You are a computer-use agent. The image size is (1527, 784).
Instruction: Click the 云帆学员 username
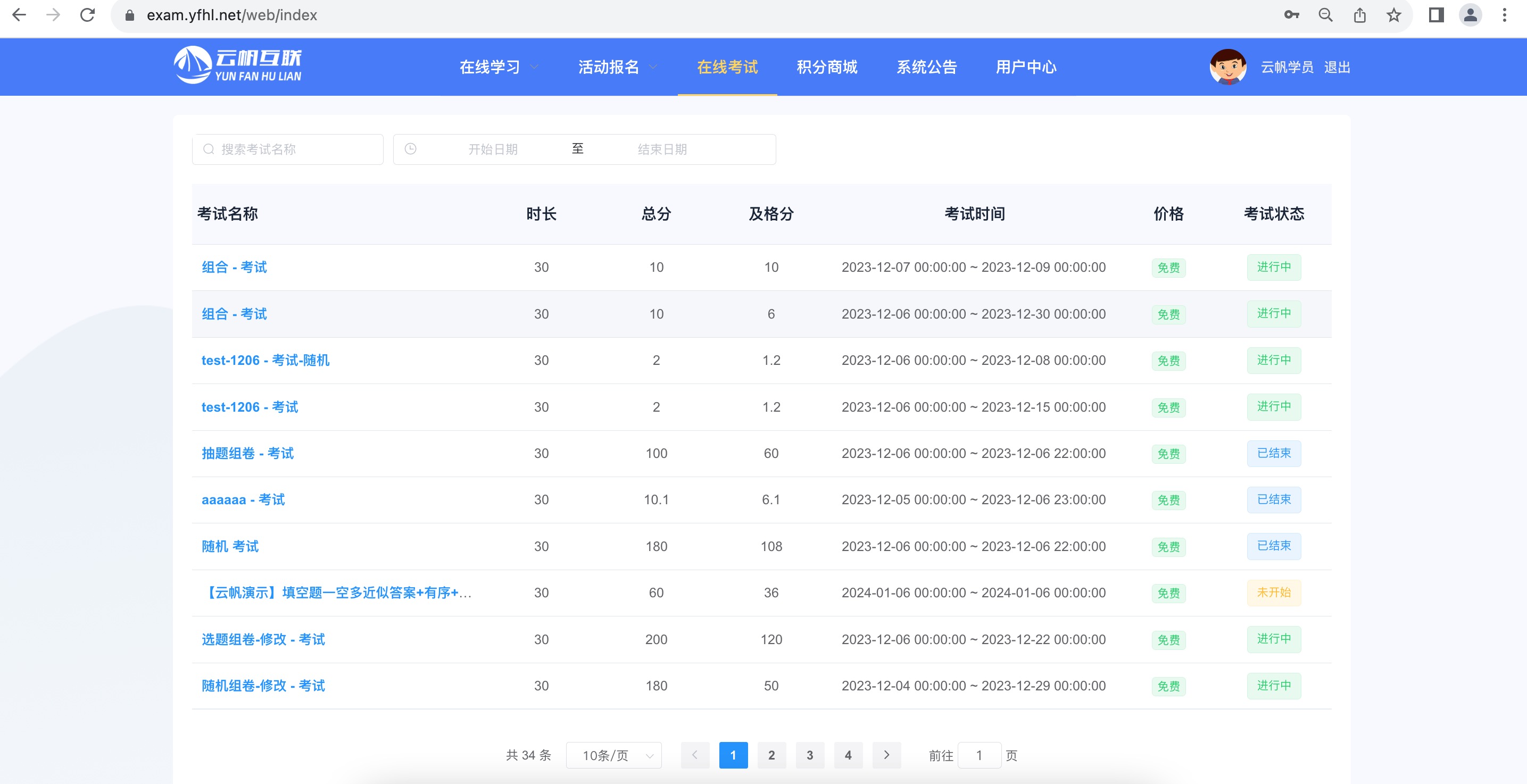pyautogui.click(x=1287, y=68)
